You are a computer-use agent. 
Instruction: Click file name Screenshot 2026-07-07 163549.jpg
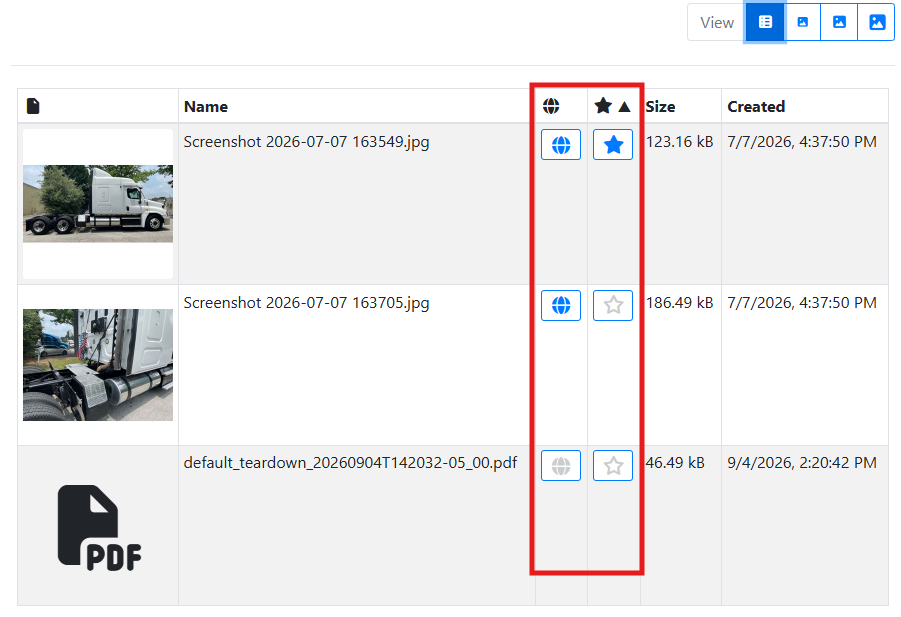306,142
